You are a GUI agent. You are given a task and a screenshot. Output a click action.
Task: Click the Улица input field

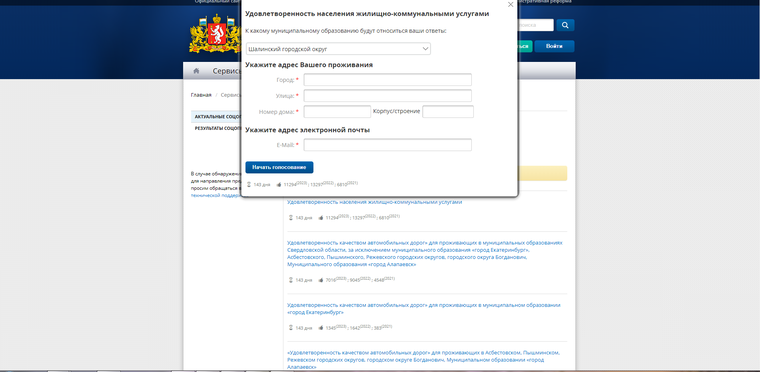387,96
